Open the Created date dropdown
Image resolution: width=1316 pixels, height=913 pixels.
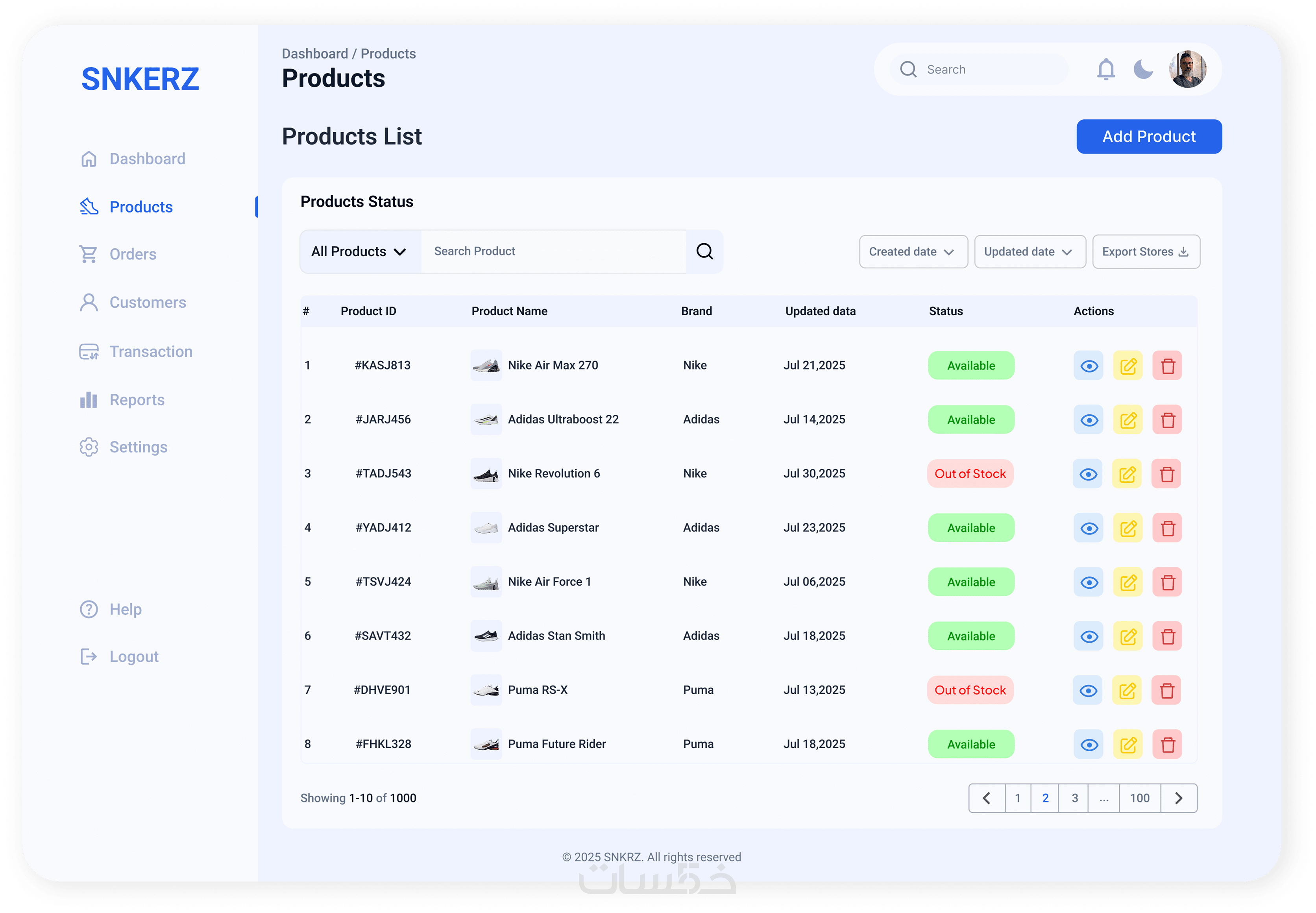pos(913,252)
